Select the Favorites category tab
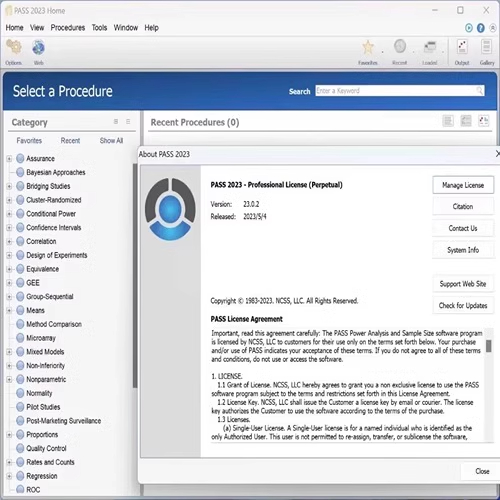Screen dimensions: 500x500 (29, 141)
